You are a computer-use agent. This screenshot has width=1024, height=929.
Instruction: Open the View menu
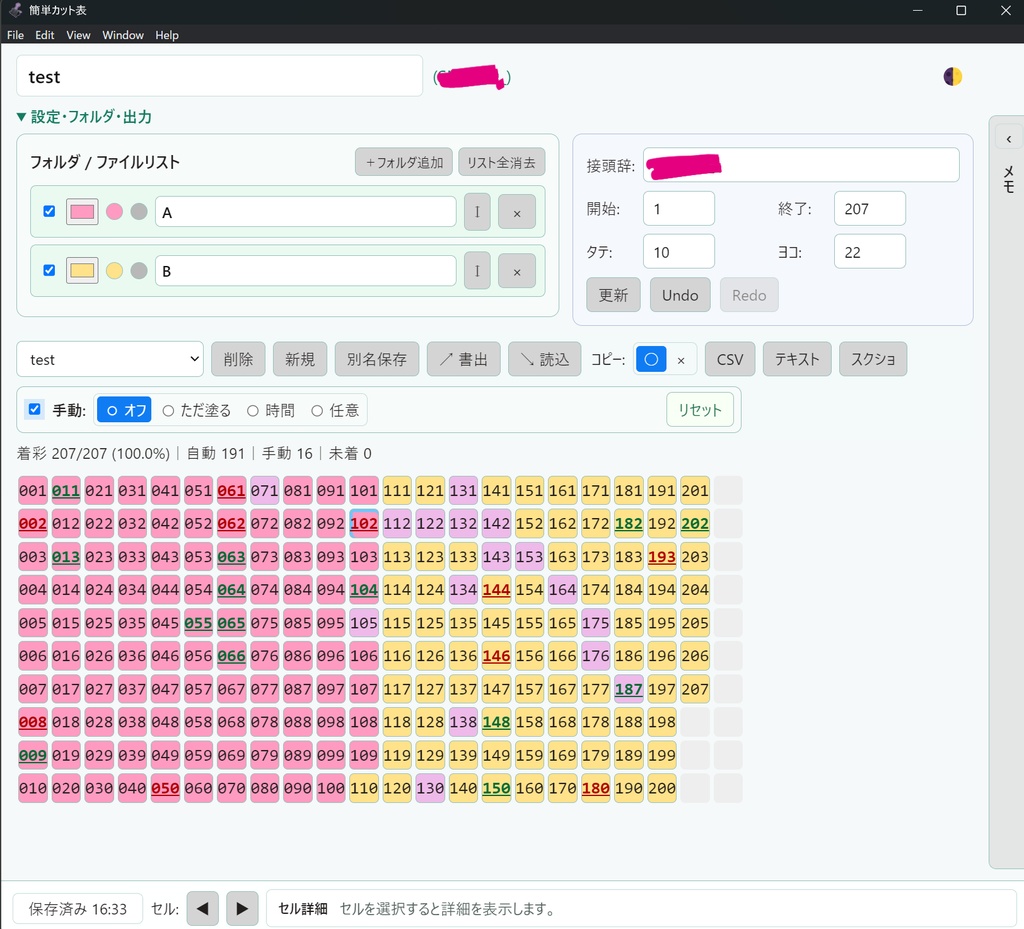click(x=78, y=35)
